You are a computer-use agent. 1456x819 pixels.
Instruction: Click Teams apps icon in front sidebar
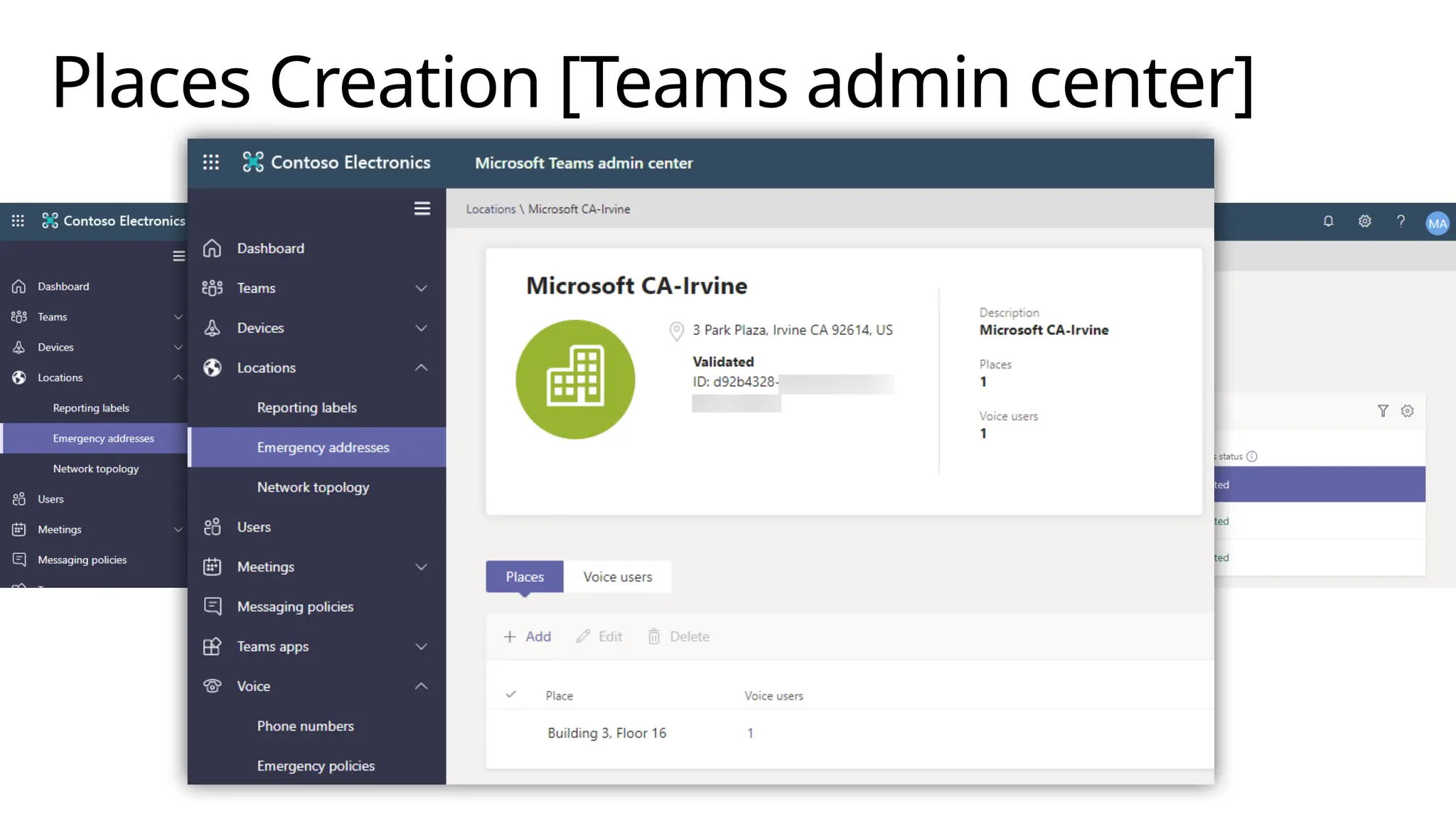[x=212, y=646]
